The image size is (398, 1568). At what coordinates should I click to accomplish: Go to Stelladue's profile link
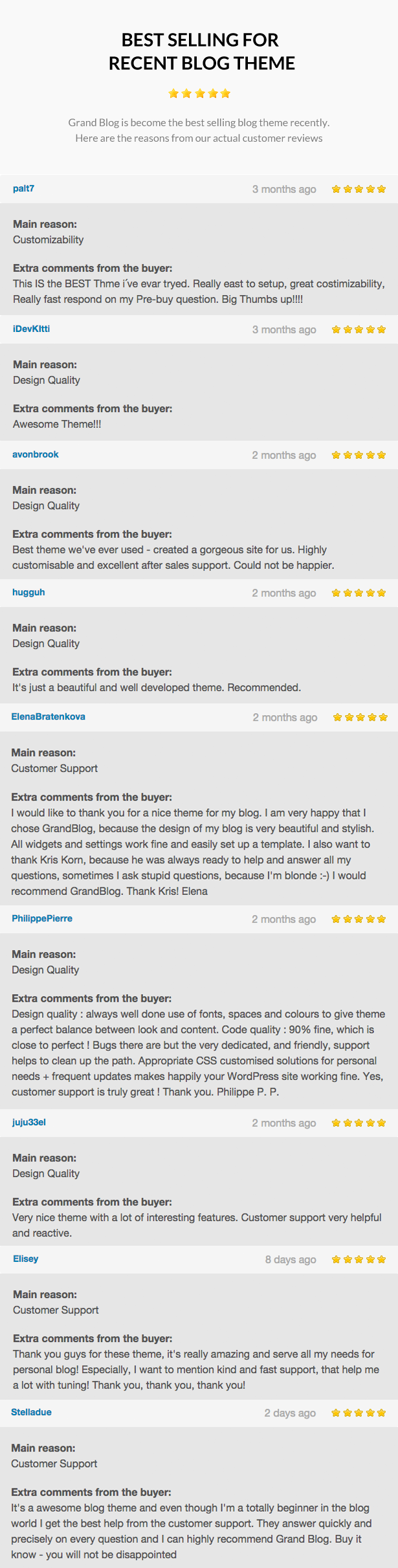tap(31, 1412)
